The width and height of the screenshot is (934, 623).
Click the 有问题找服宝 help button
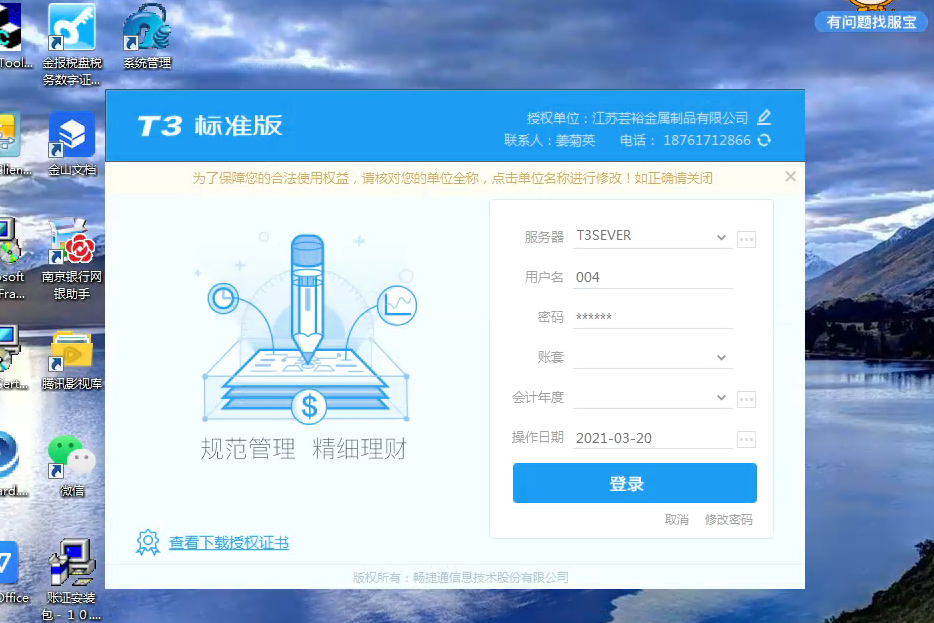pyautogui.click(x=871, y=22)
